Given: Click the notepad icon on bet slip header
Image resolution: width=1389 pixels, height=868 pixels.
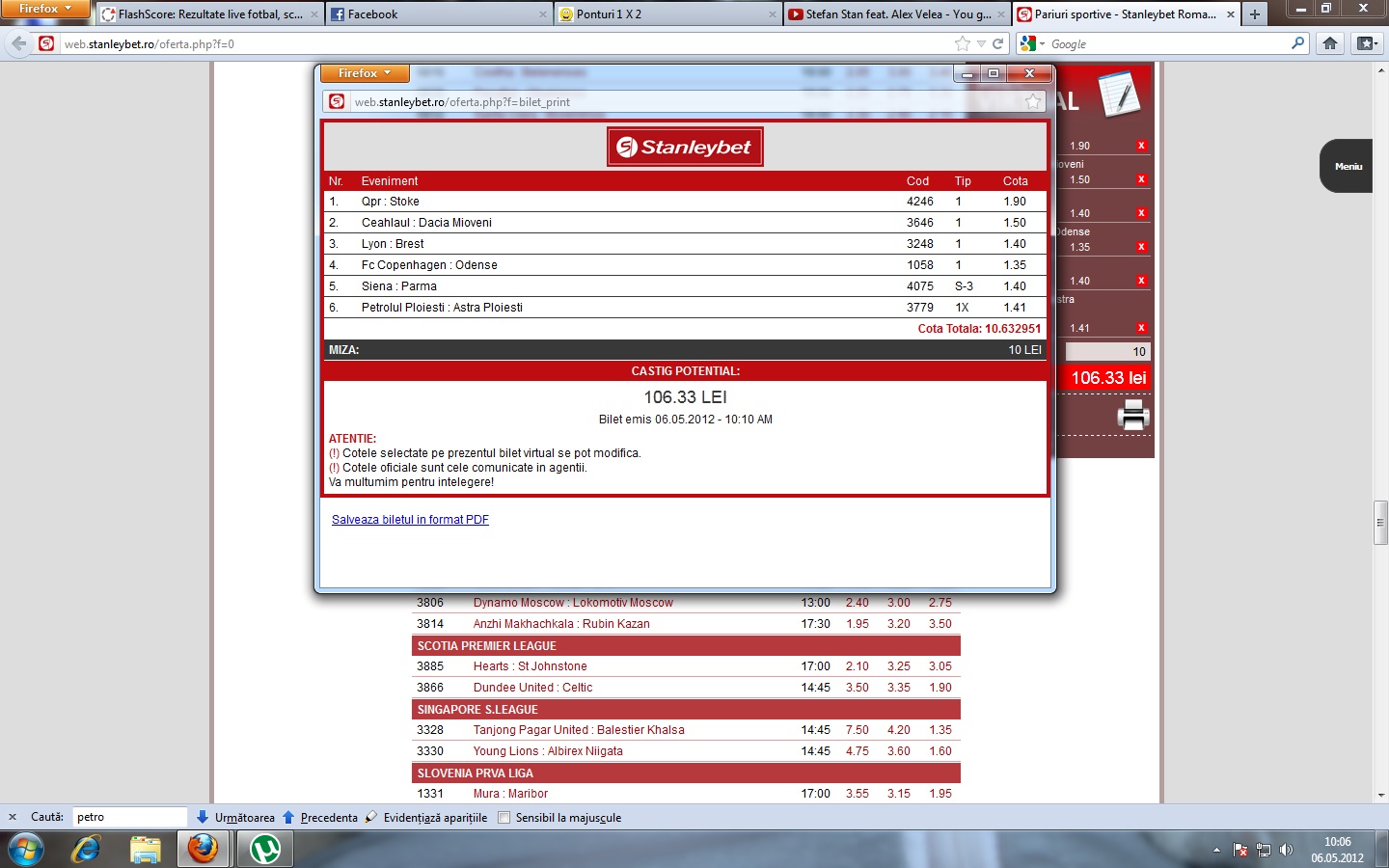Looking at the screenshot, I should pyautogui.click(x=1119, y=95).
